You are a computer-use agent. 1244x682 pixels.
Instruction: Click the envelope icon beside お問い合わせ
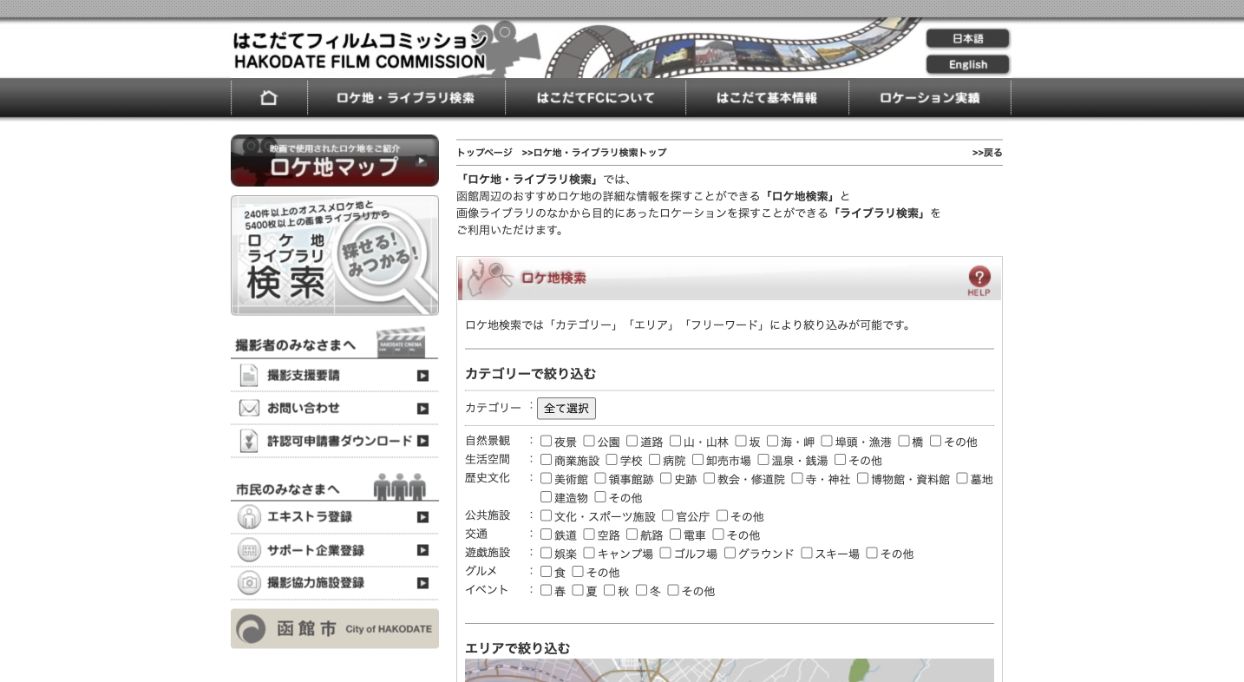click(x=249, y=408)
